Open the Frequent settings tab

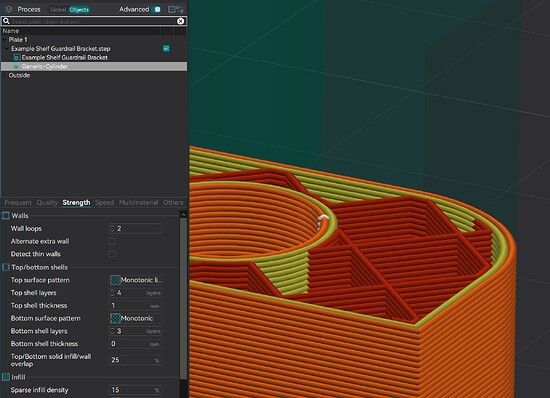(x=18, y=203)
